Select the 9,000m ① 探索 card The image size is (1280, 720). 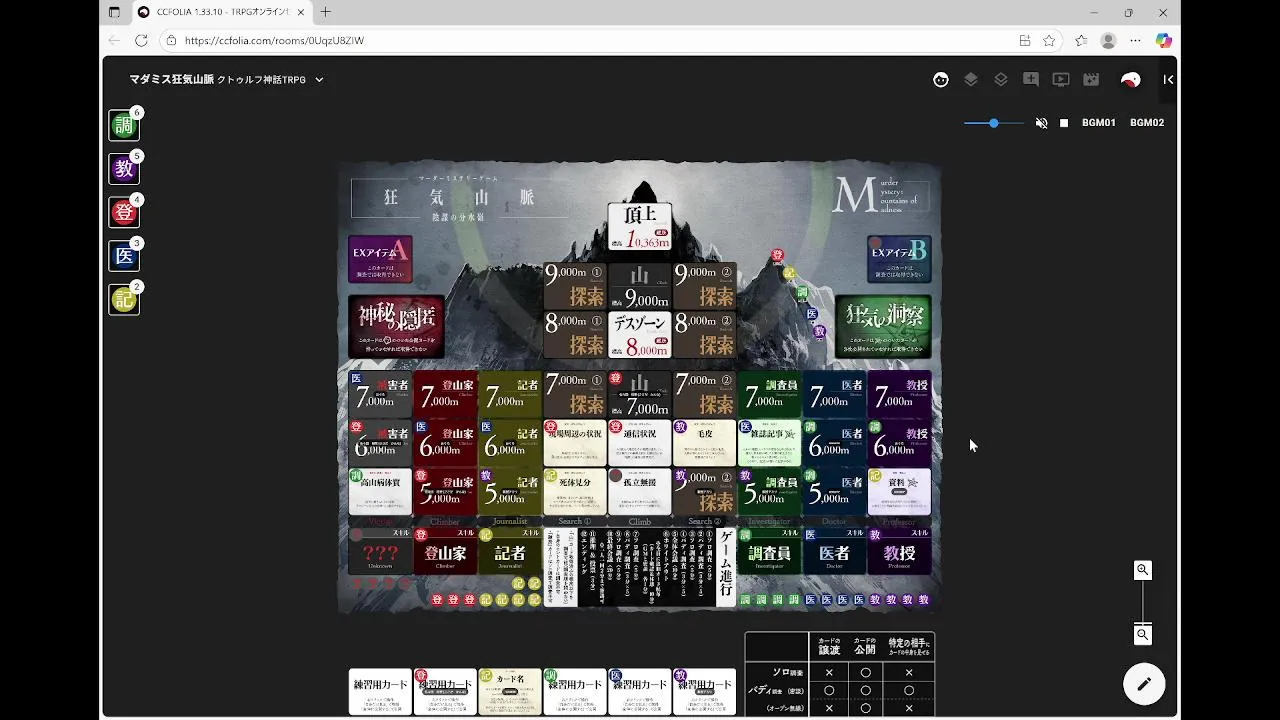coord(575,285)
